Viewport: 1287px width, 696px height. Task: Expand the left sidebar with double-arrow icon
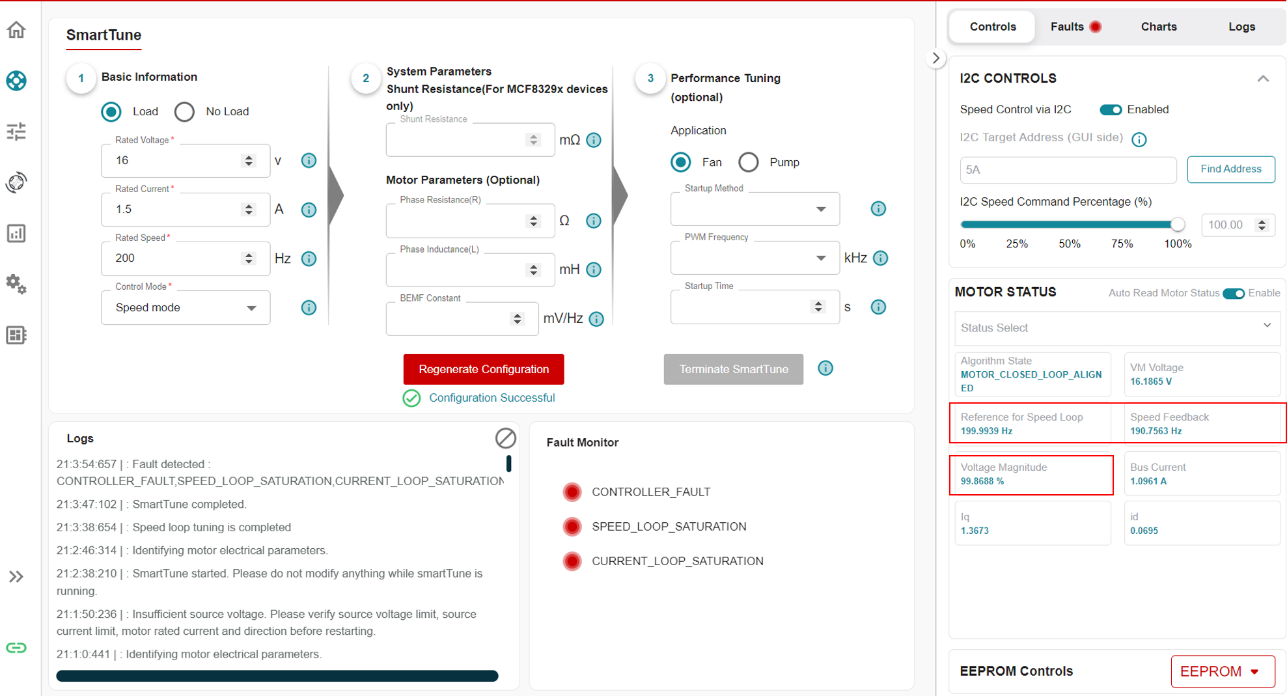point(16,576)
